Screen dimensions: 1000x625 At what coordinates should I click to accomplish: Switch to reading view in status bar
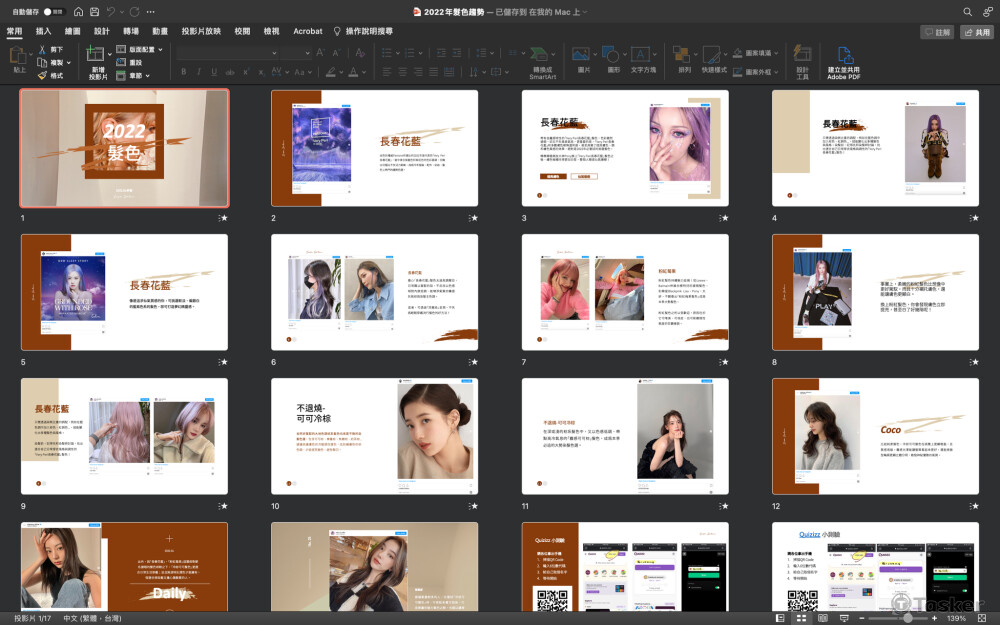click(821, 618)
